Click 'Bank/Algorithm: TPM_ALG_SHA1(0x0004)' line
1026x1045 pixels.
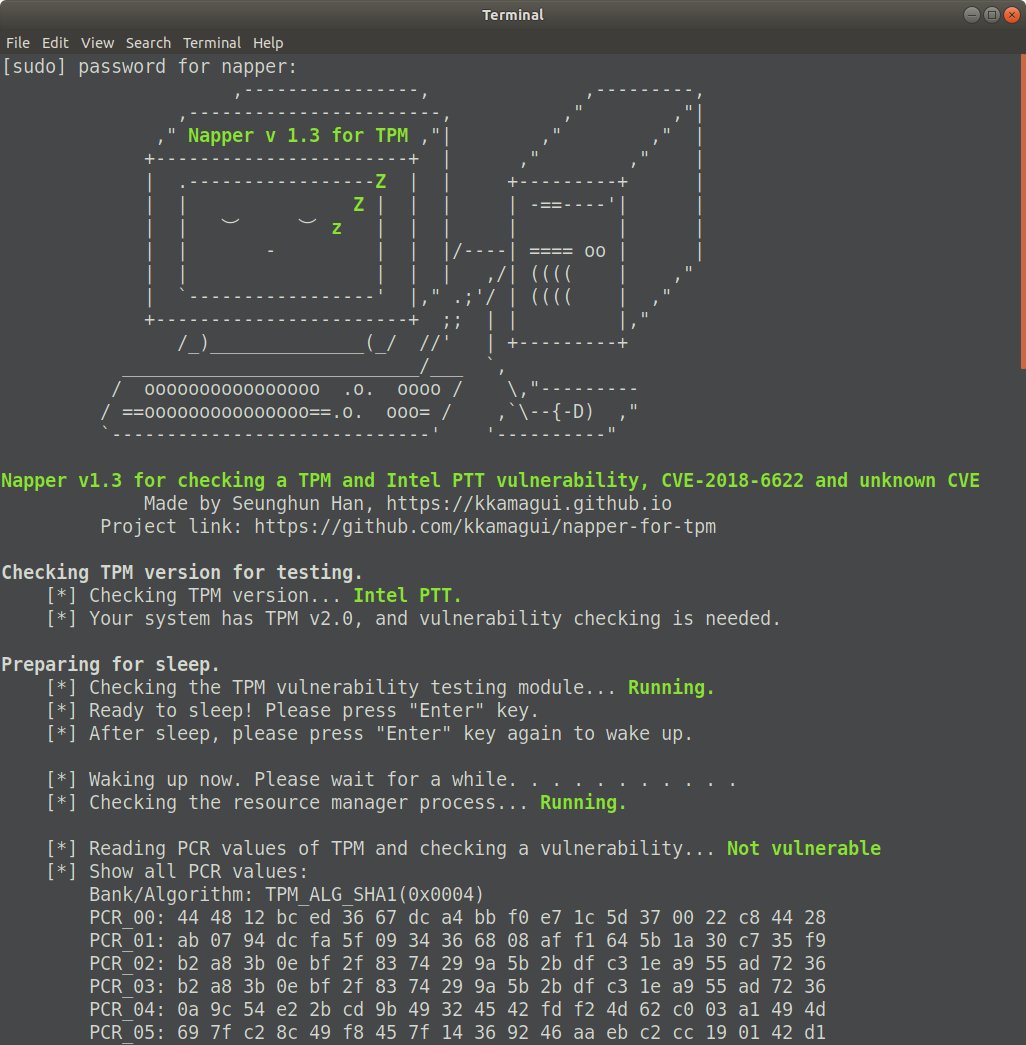pyautogui.click(x=286, y=894)
